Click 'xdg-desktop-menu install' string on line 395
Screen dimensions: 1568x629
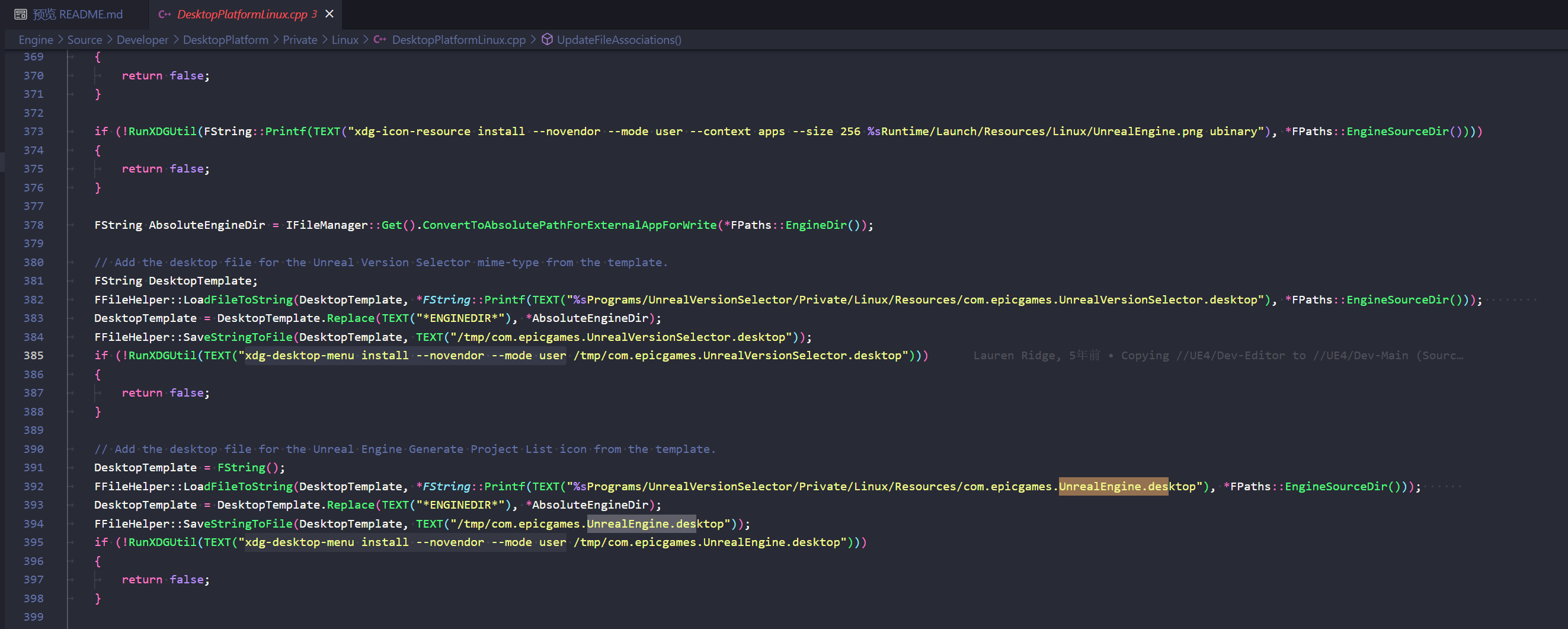tap(327, 542)
